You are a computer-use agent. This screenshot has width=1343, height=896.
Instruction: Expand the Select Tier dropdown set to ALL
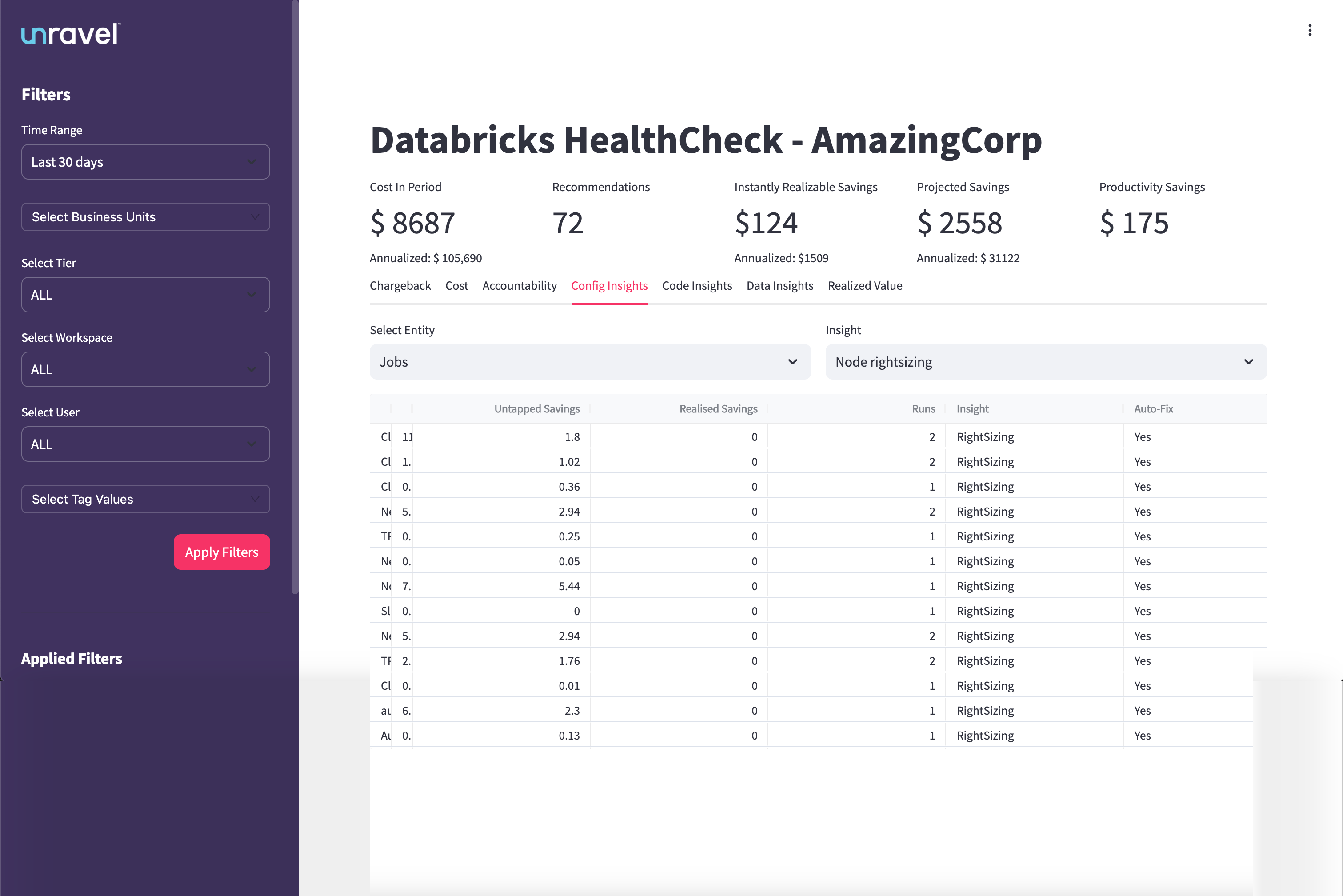click(x=145, y=294)
